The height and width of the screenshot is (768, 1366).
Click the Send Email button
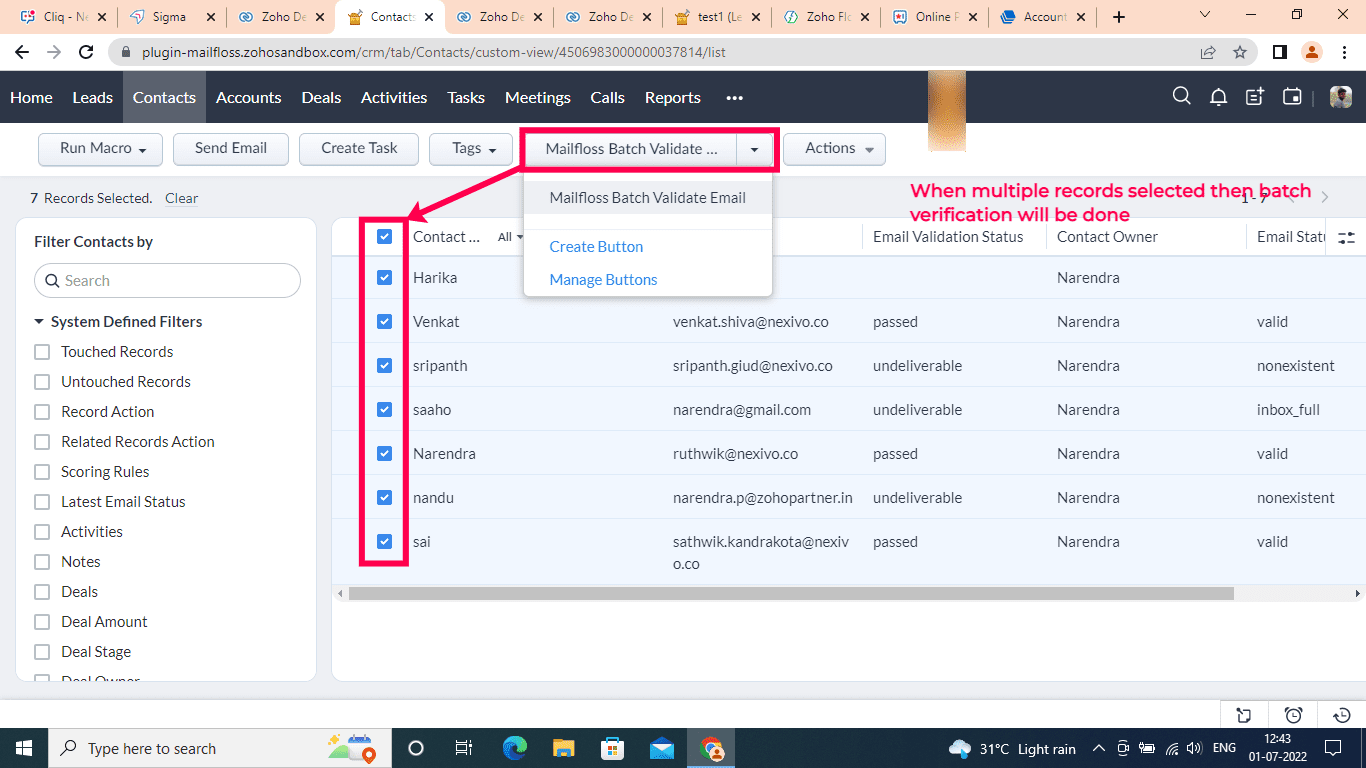click(231, 149)
